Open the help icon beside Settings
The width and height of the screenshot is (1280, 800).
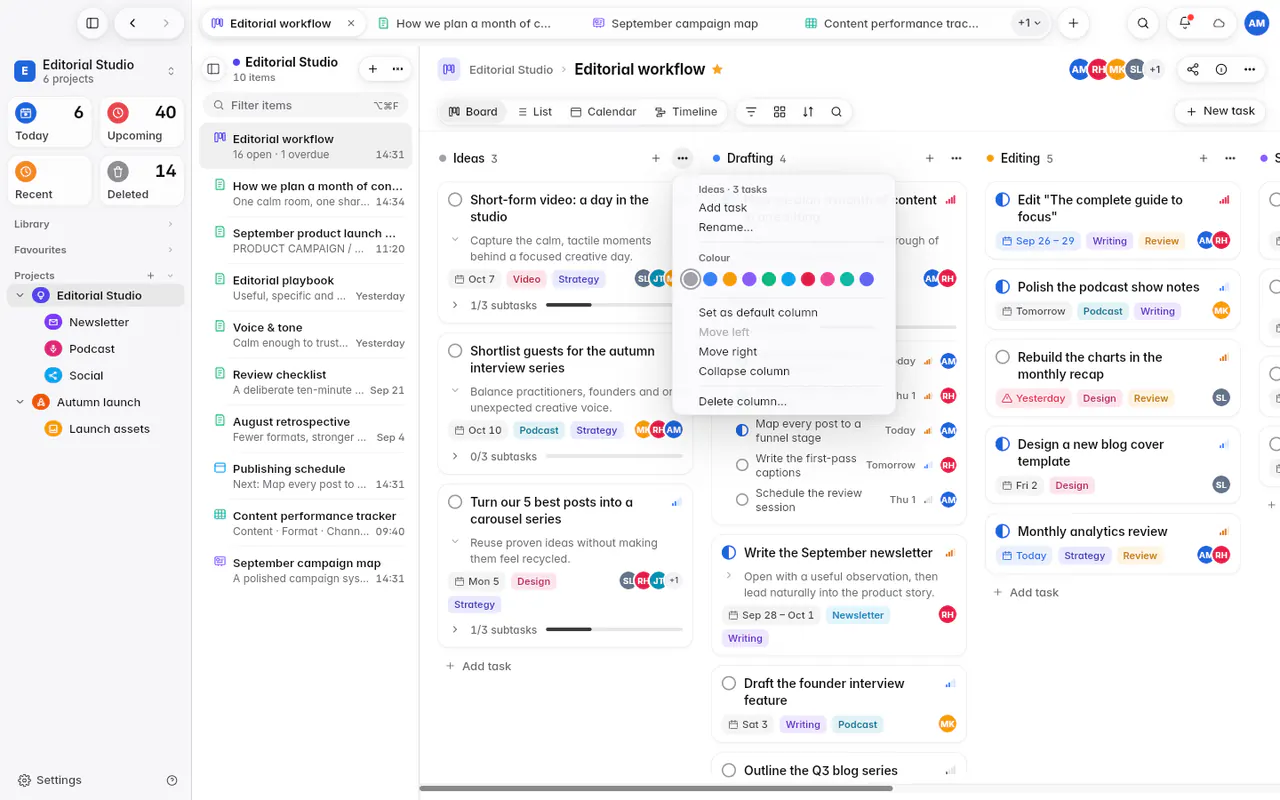pos(172,780)
